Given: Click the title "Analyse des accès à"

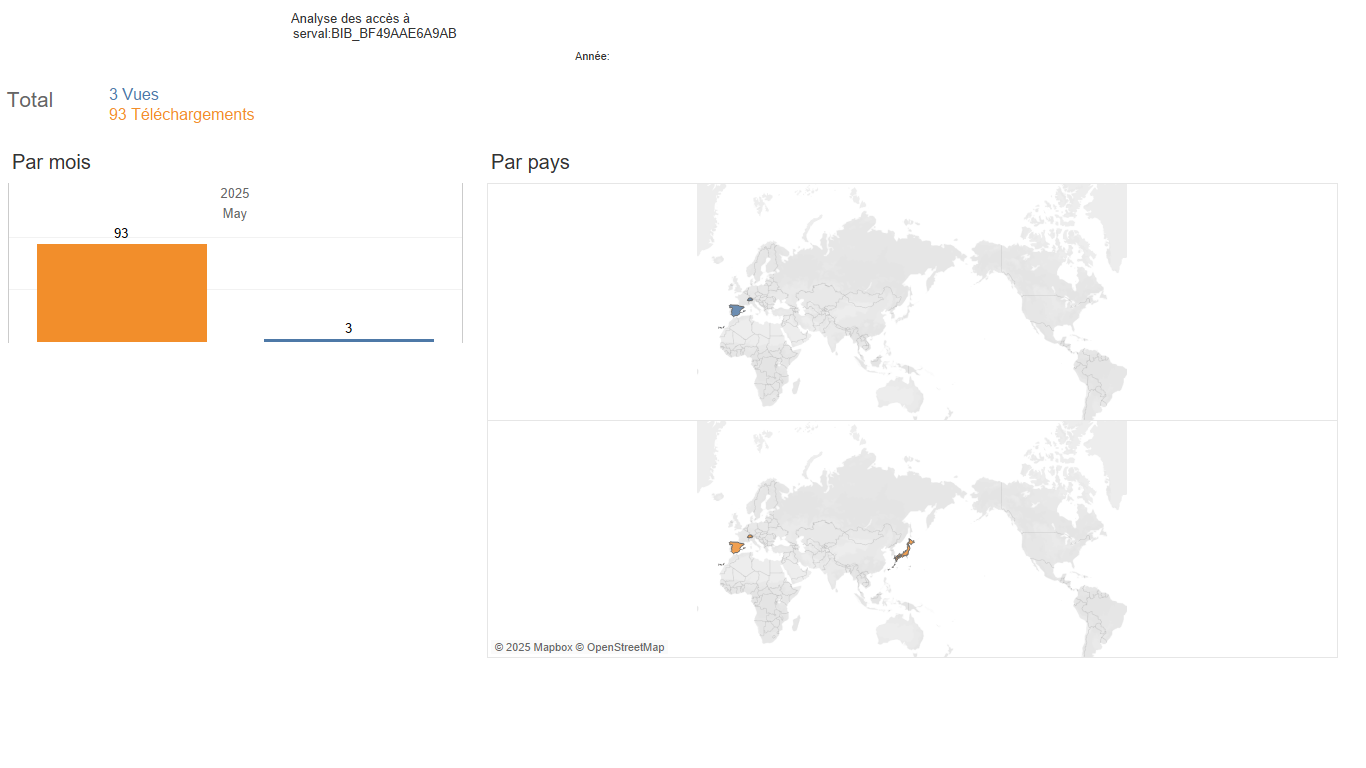Looking at the screenshot, I should (x=350, y=19).
